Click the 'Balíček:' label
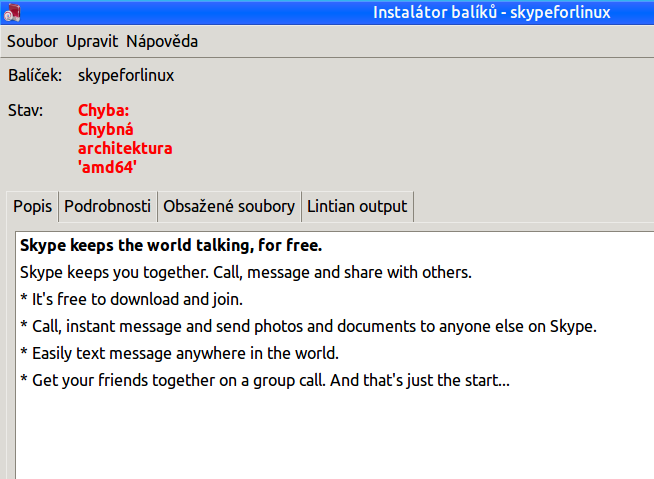The height and width of the screenshot is (479, 654). 35,76
